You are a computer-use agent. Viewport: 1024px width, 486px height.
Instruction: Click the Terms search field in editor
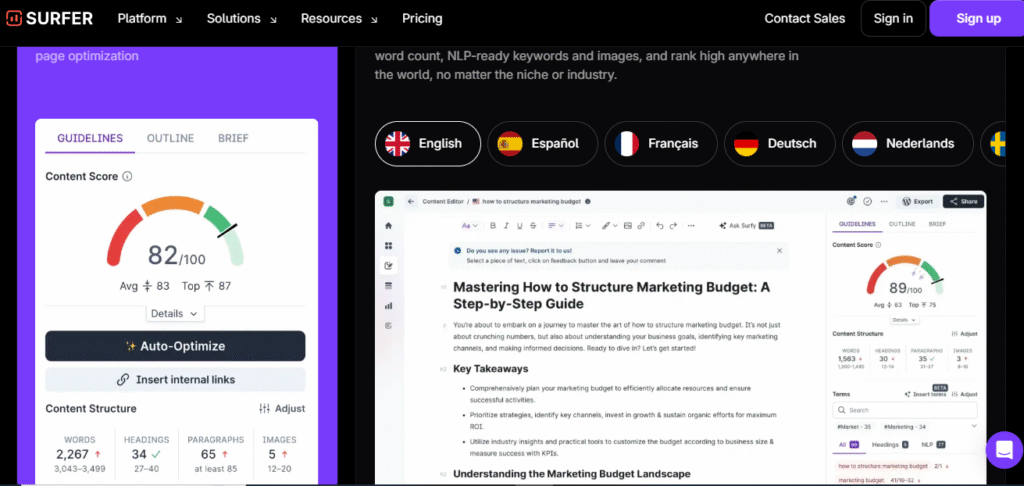(900, 410)
